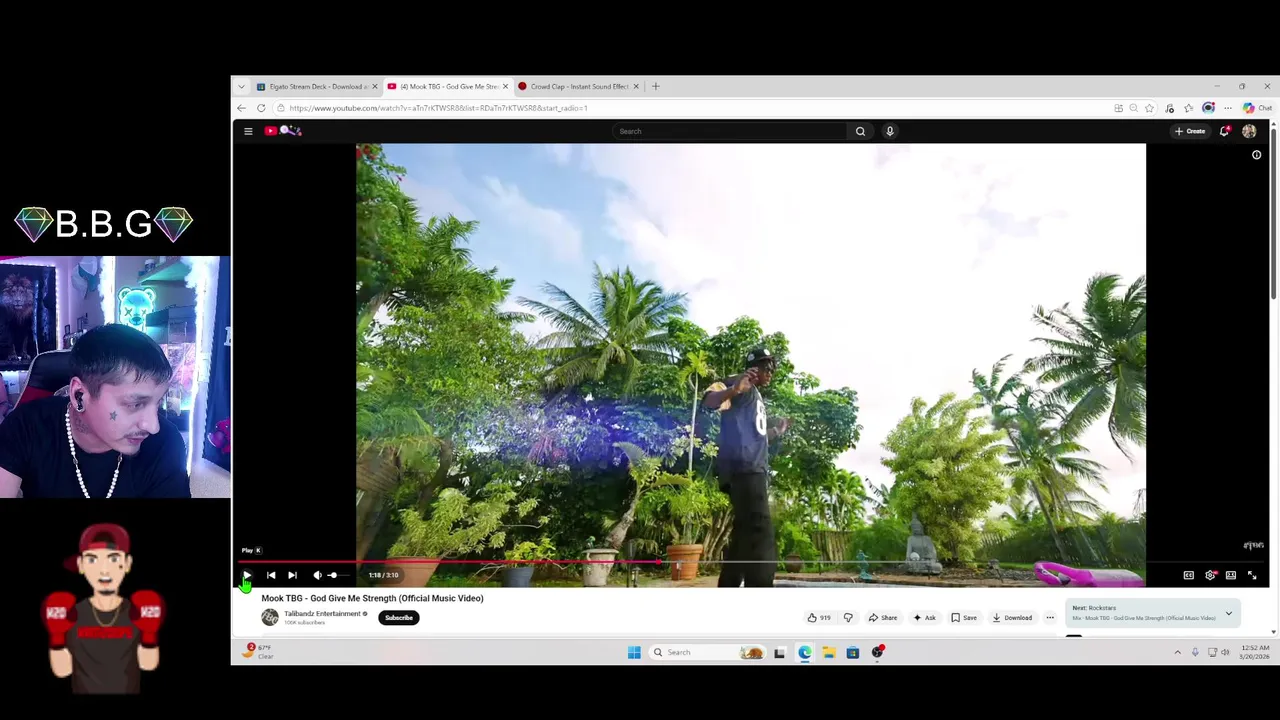Open the media control music icon
1280x720 pixels.
point(1170,108)
